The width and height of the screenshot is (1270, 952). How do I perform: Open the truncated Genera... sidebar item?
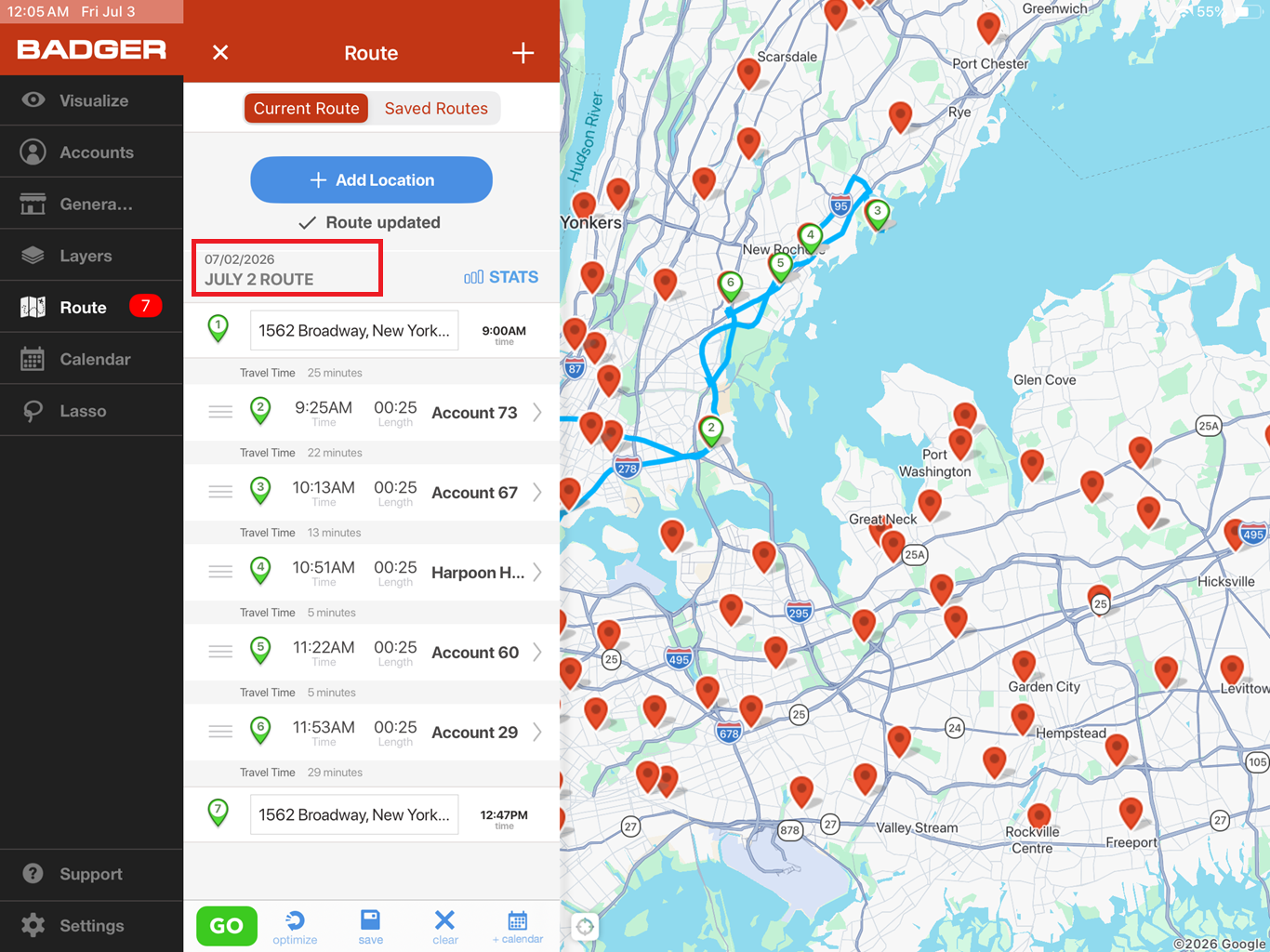click(x=91, y=205)
